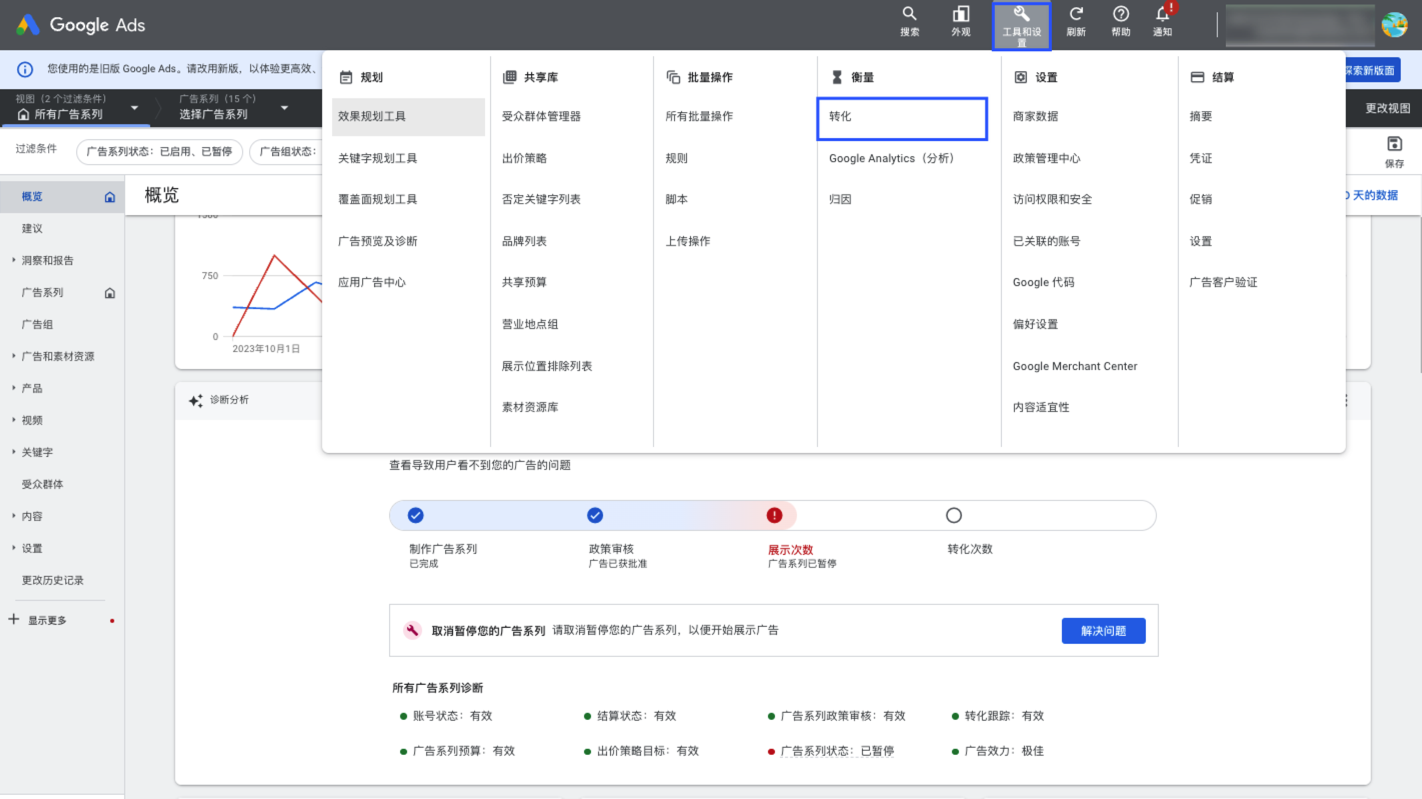
Task: Click the Google Ads logo
Action: point(80,25)
